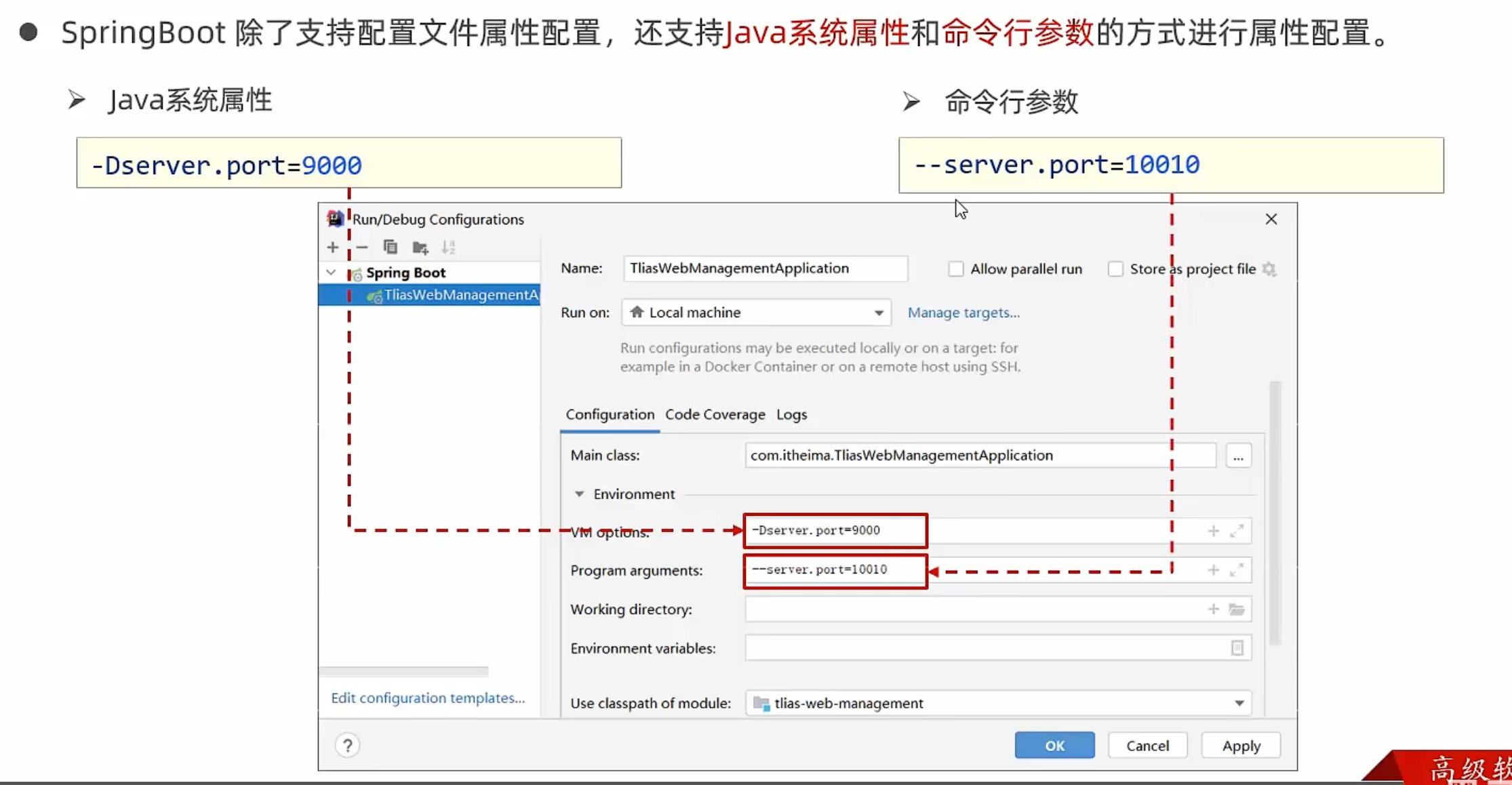Click the Sort configurations alphabetically icon
This screenshot has width=1512, height=785.
point(448,247)
